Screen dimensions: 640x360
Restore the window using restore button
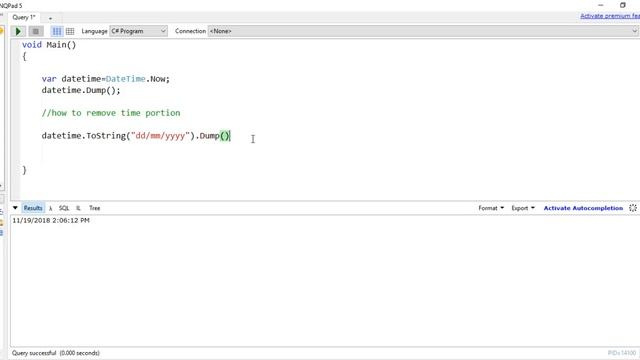(622, 5)
